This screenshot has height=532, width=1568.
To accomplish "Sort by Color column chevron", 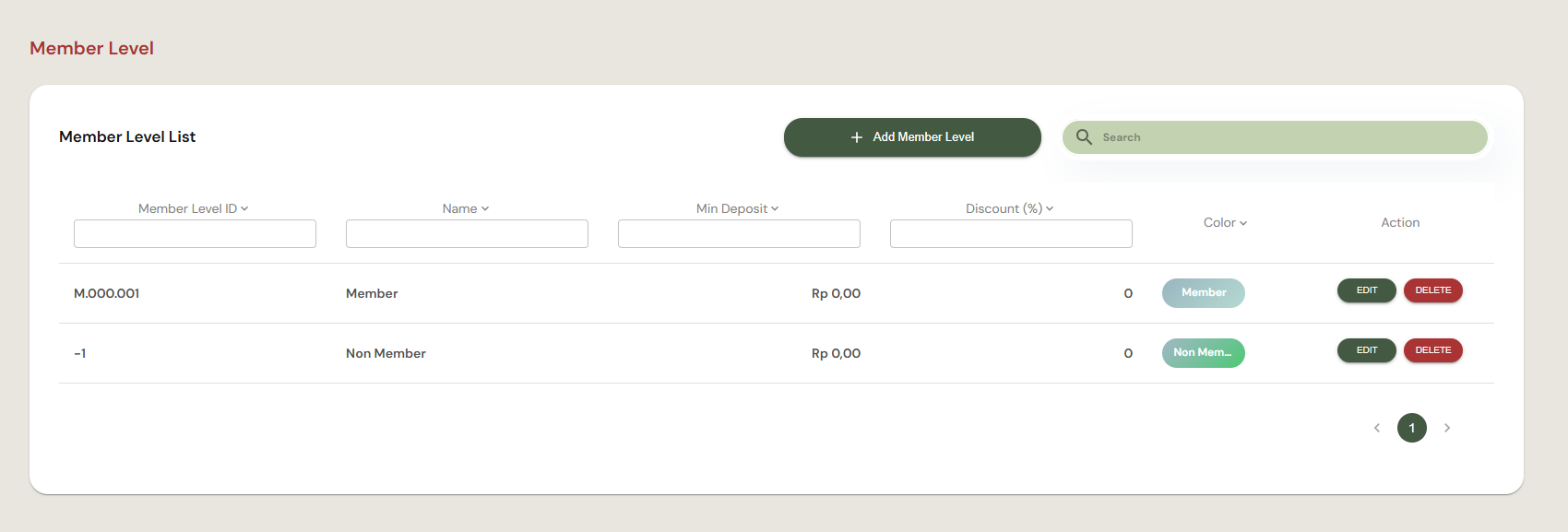I will (1243, 223).
